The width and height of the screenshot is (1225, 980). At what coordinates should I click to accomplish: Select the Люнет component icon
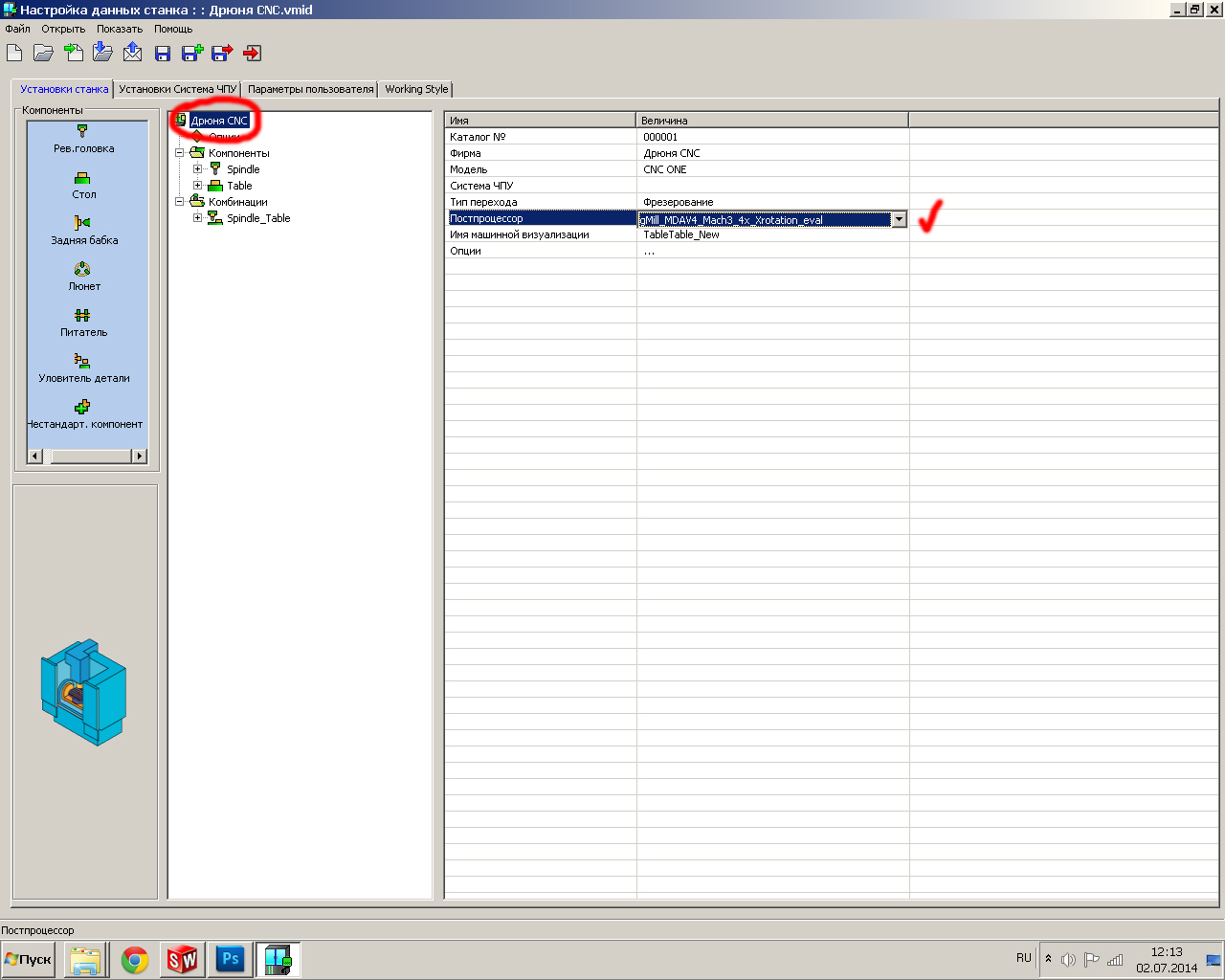pyautogui.click(x=83, y=269)
